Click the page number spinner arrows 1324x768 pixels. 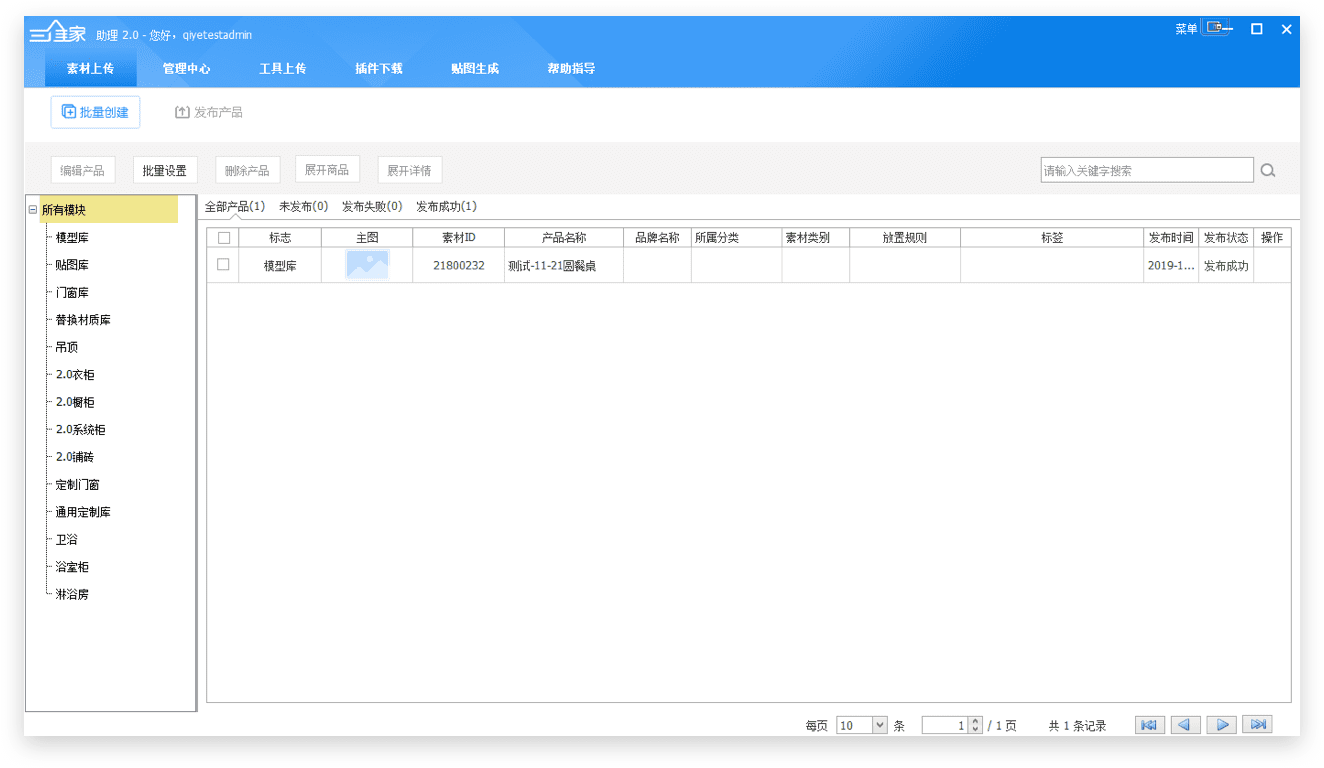975,725
